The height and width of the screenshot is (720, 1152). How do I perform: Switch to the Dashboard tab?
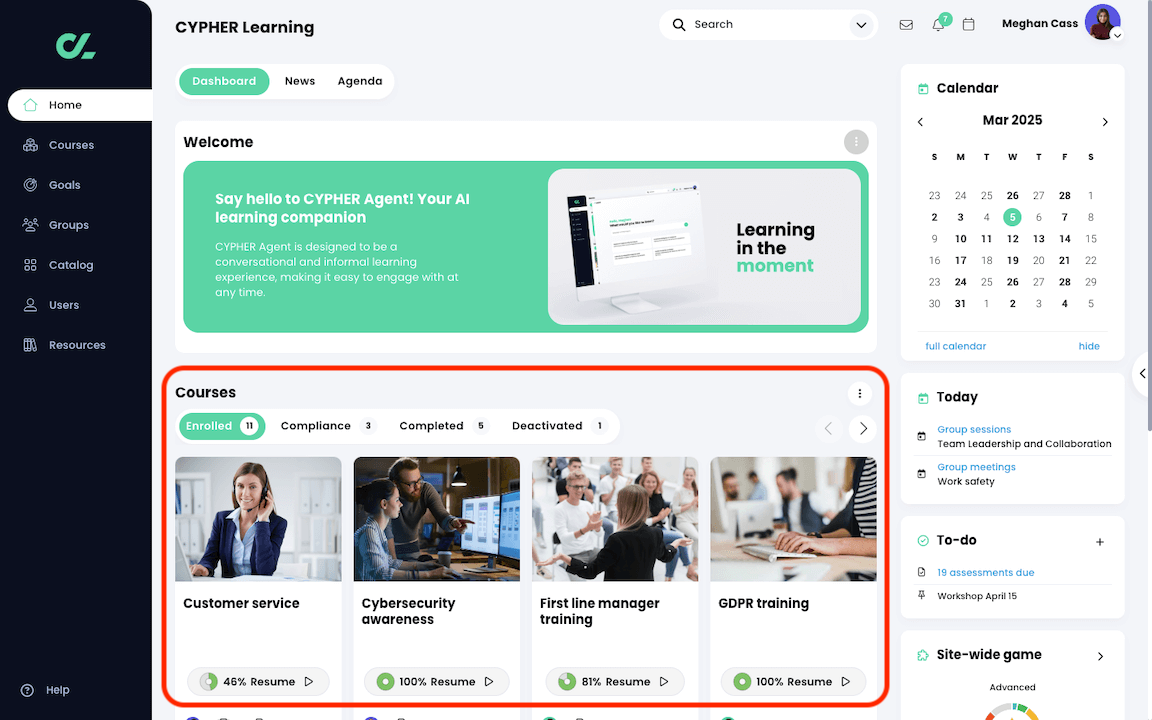(224, 81)
